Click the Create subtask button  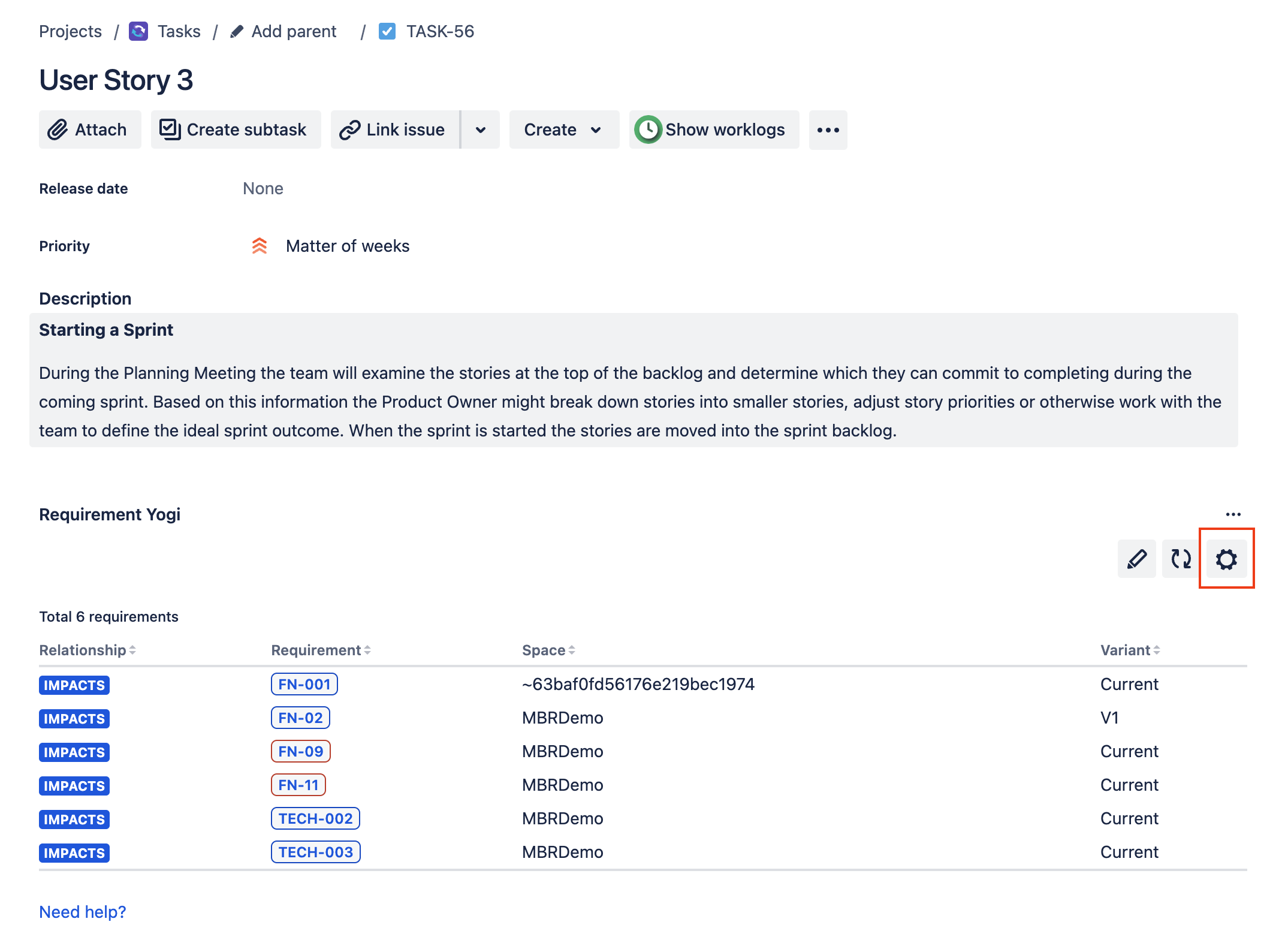[236, 129]
